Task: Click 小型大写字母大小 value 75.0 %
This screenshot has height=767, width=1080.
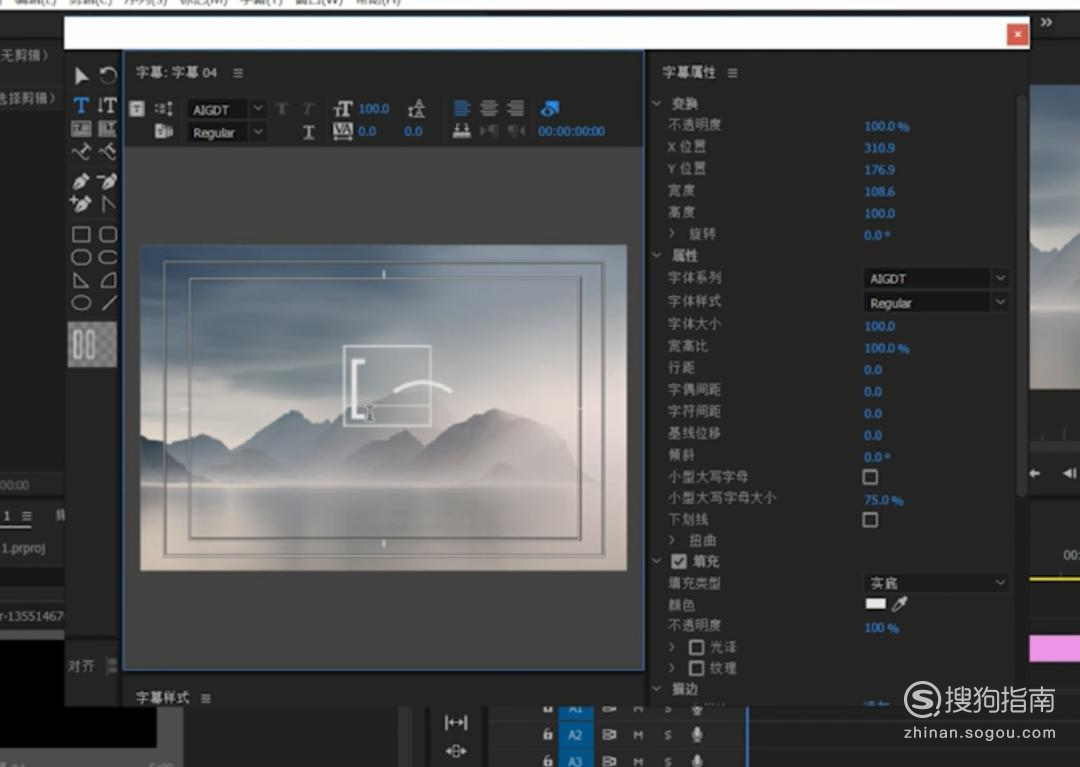Action: [x=883, y=500]
